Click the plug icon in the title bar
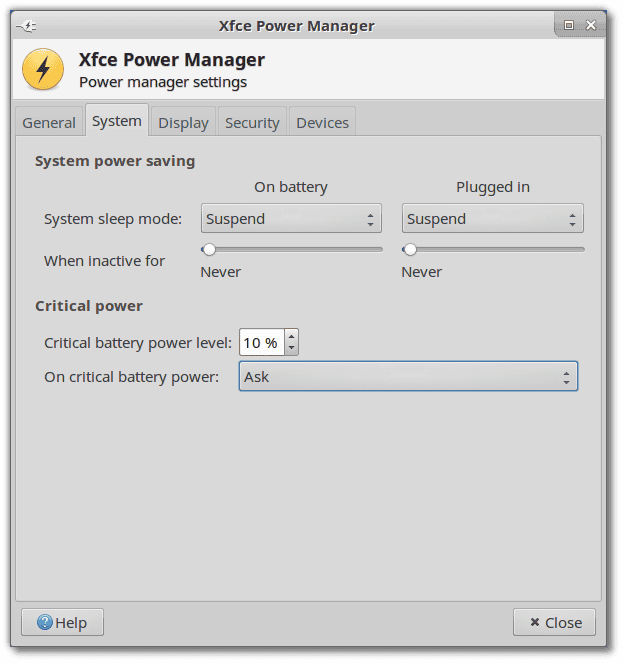The image size is (623, 663). pos(27,27)
